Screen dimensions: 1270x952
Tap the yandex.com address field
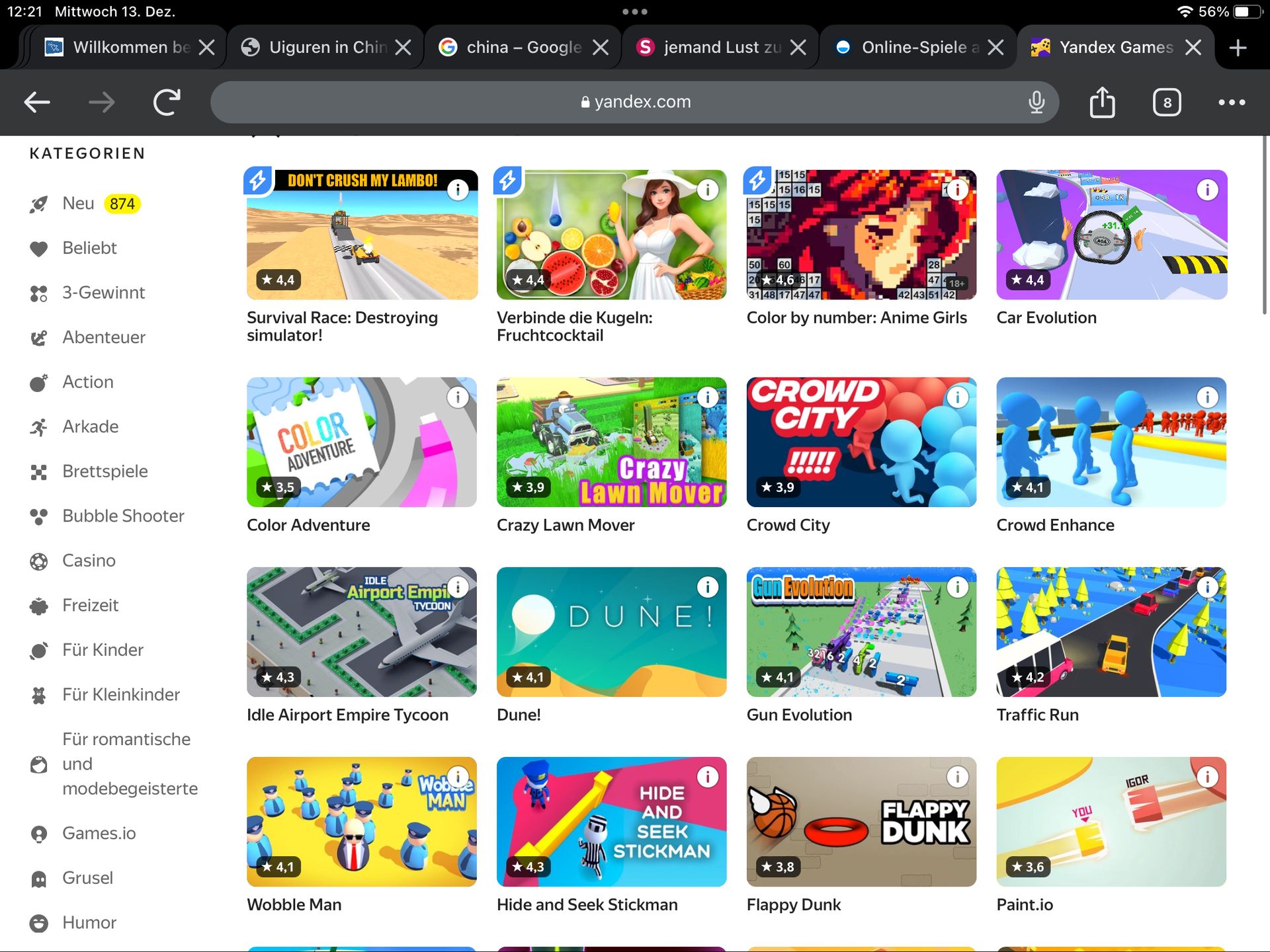click(635, 102)
